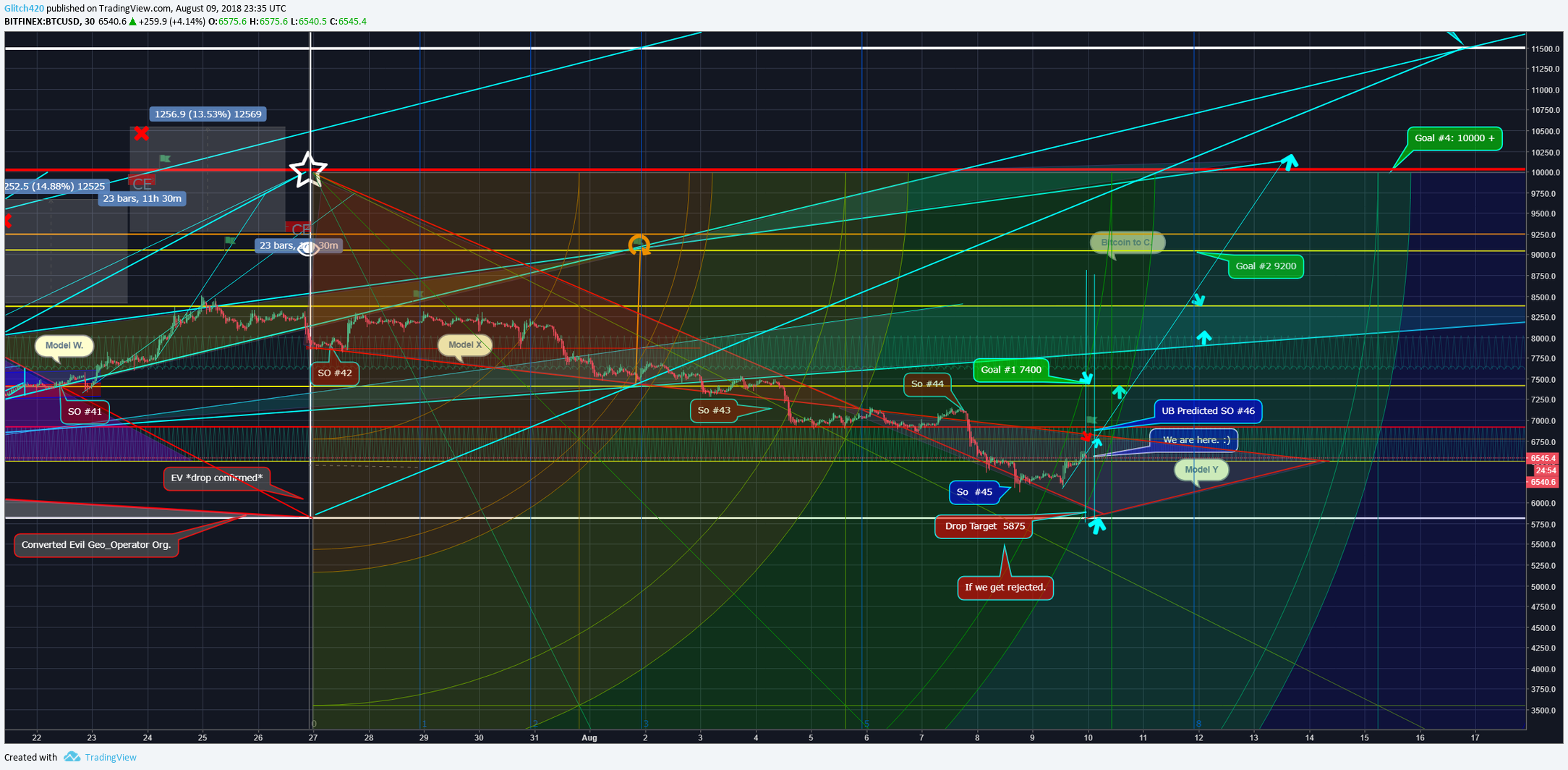Select the Model W. label bubble

point(64,345)
